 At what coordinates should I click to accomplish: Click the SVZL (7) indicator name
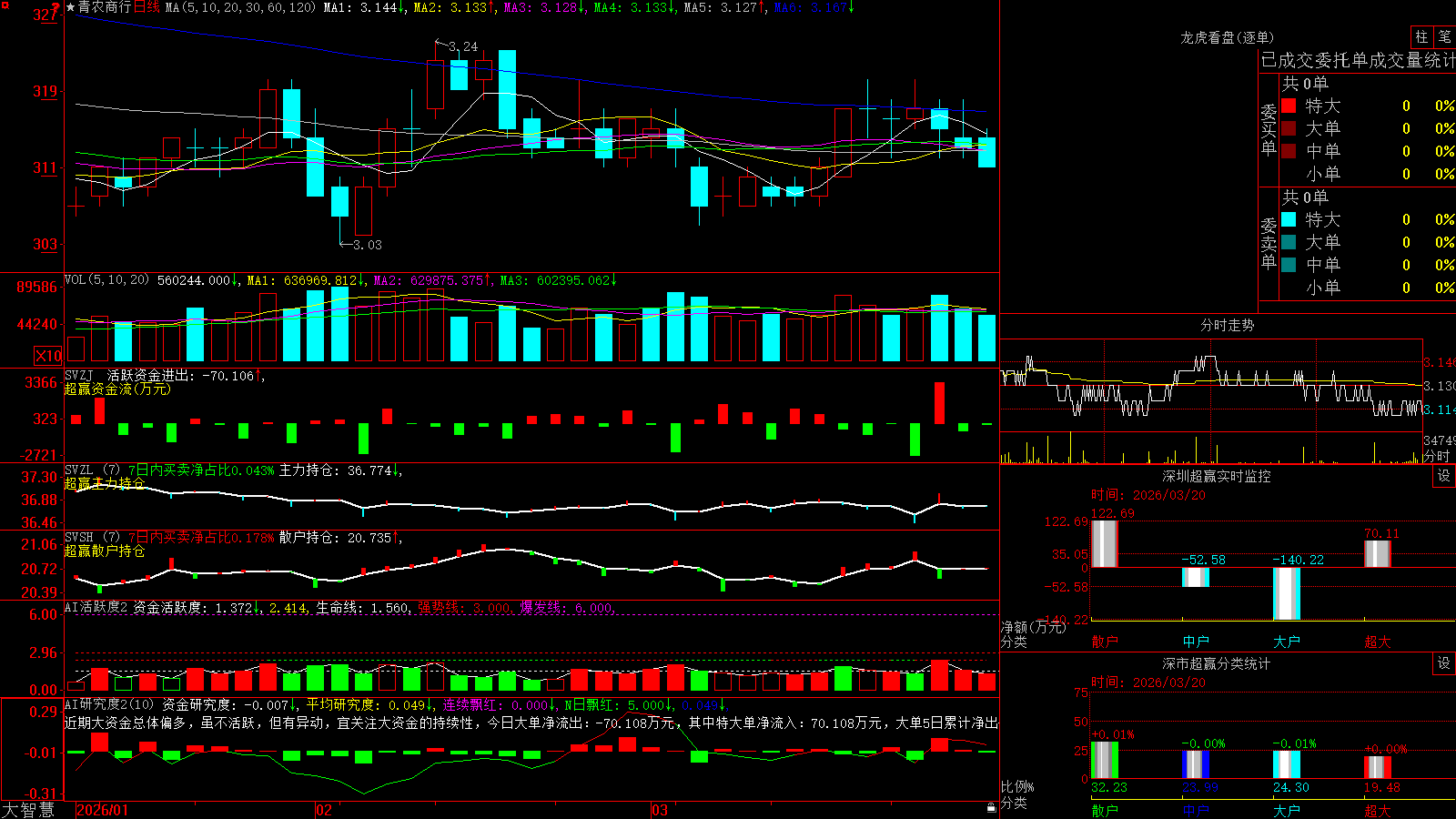tap(92, 470)
